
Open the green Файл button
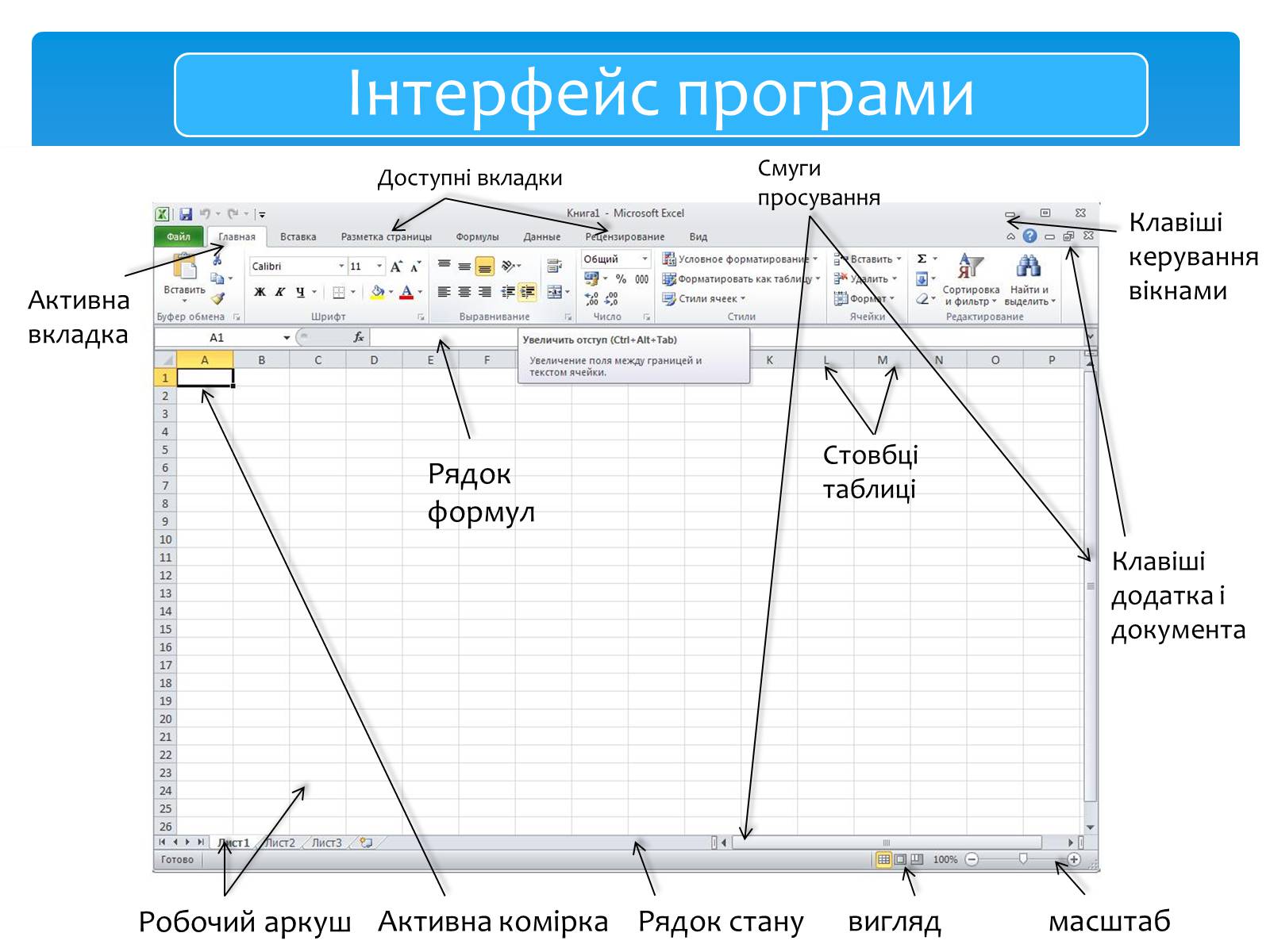pyautogui.click(x=179, y=236)
